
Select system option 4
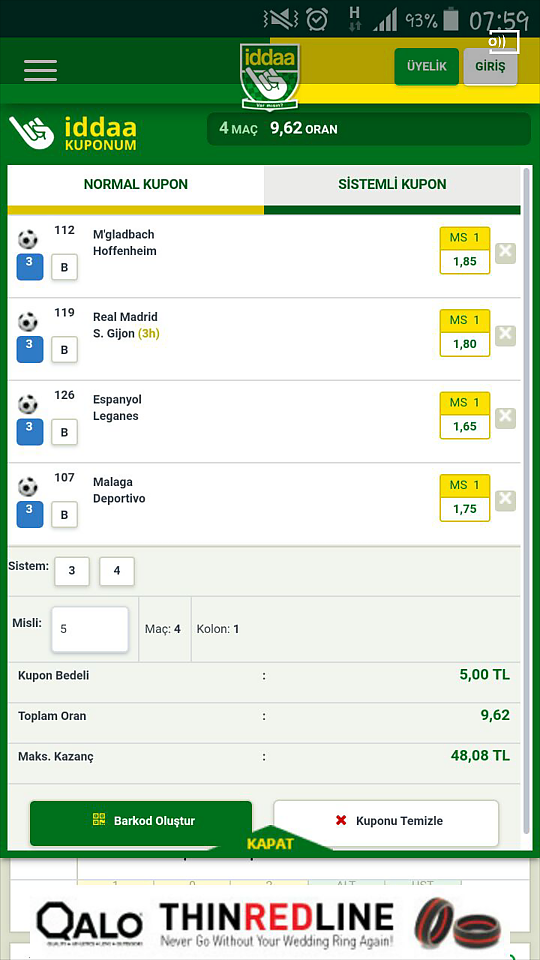coord(117,571)
